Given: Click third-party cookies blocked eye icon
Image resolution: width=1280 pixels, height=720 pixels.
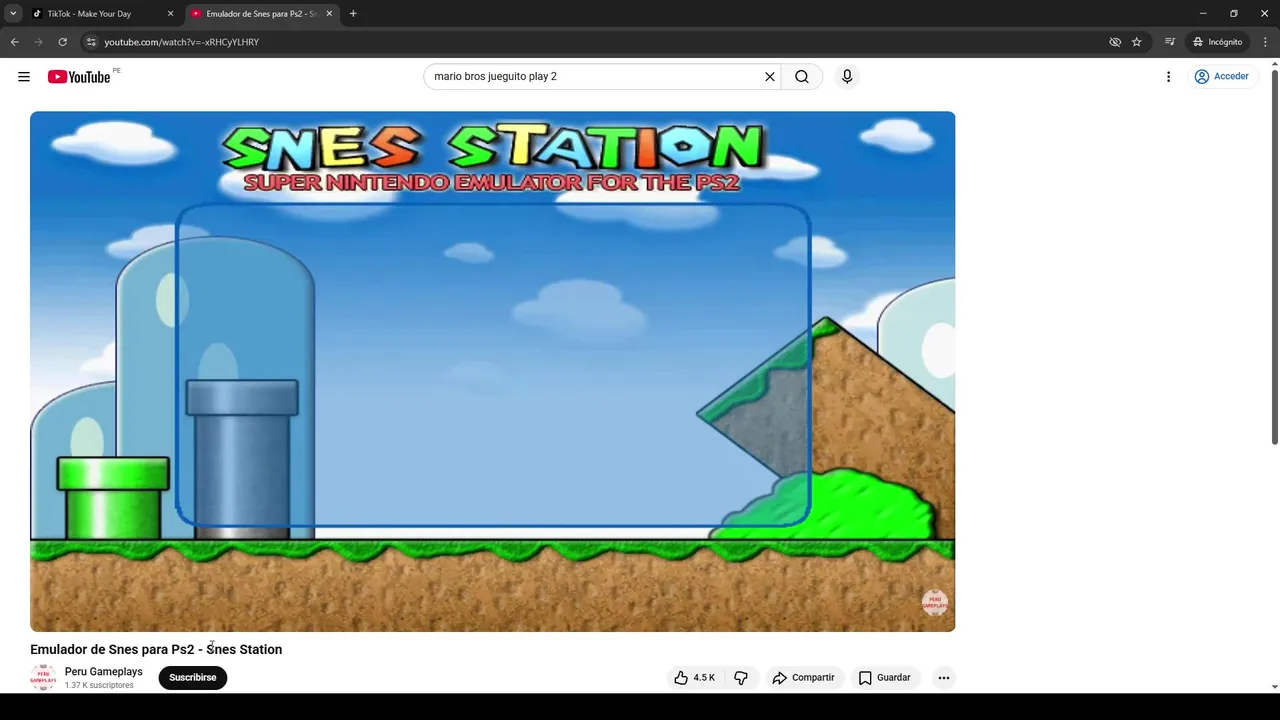Looking at the screenshot, I should [x=1115, y=42].
